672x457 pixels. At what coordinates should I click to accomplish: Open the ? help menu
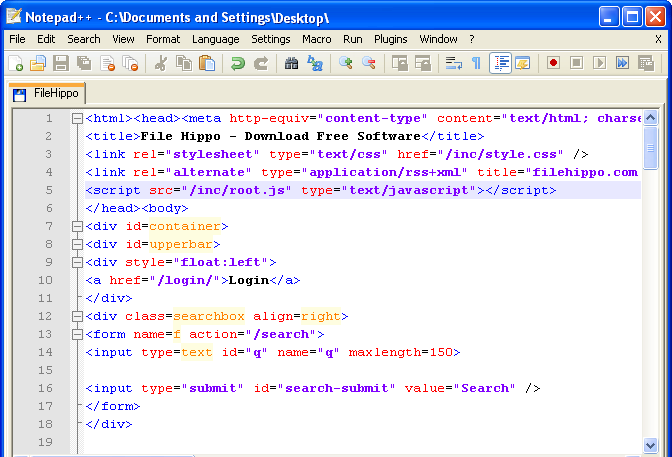pos(471,39)
